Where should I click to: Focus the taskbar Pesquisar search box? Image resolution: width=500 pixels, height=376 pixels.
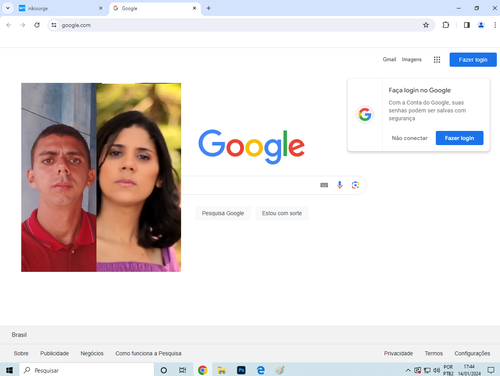(x=87, y=370)
